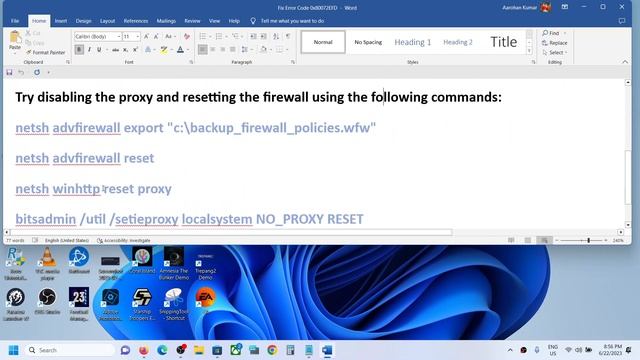Apply the Title style
640x360 pixels.
(503, 42)
